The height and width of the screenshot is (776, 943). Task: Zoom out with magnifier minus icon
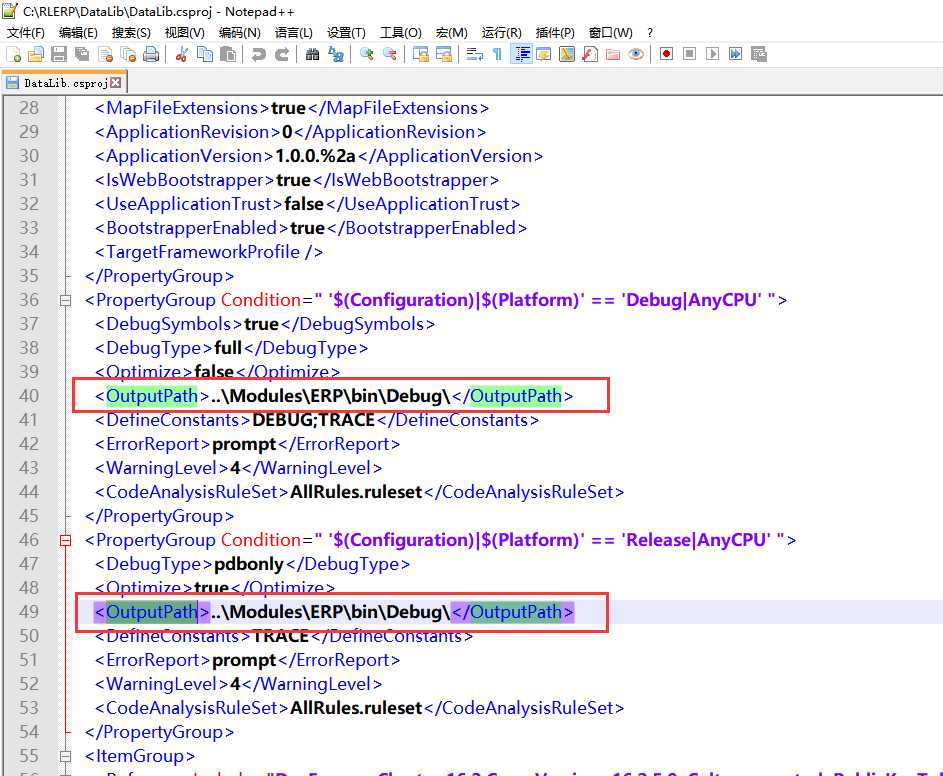pyautogui.click(x=390, y=55)
